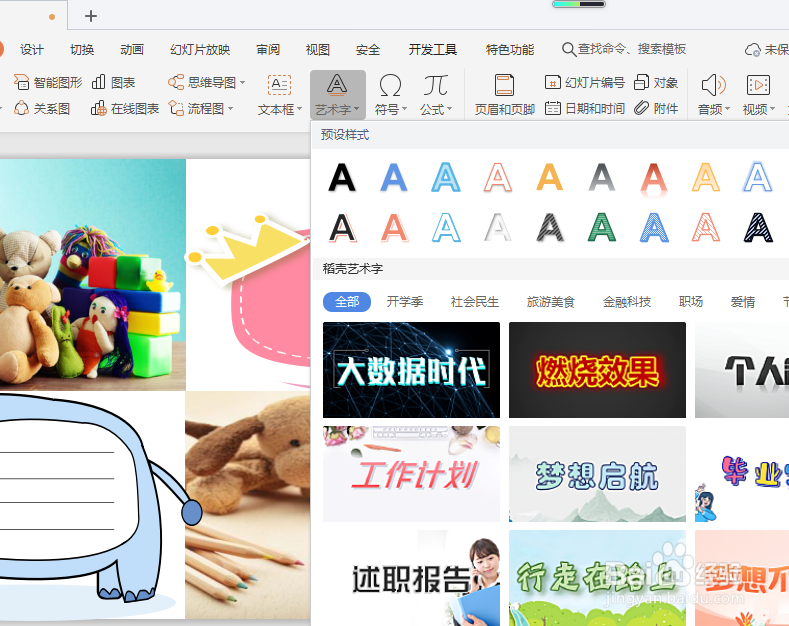Filter WordArt by 爱情
Screen dimensions: 789x626
click(743, 302)
